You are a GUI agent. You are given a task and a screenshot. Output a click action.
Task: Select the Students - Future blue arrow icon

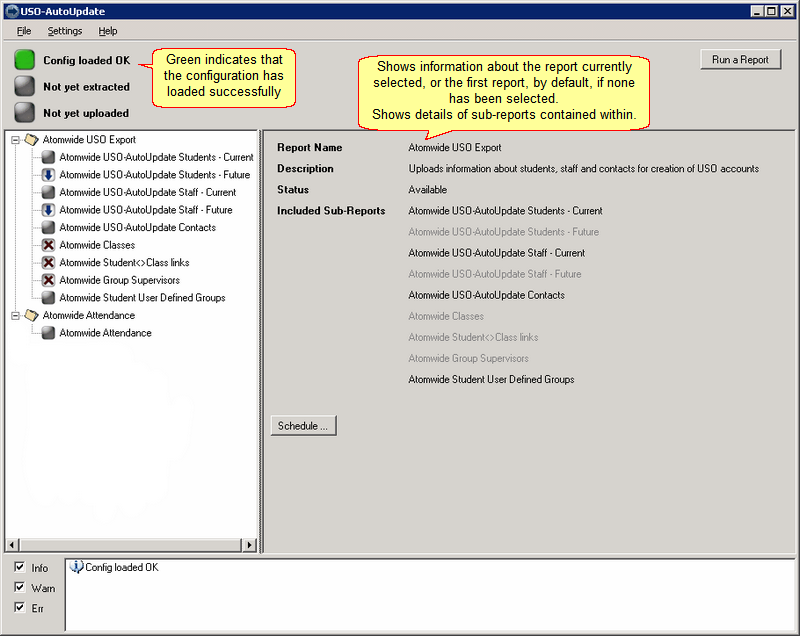point(48,175)
